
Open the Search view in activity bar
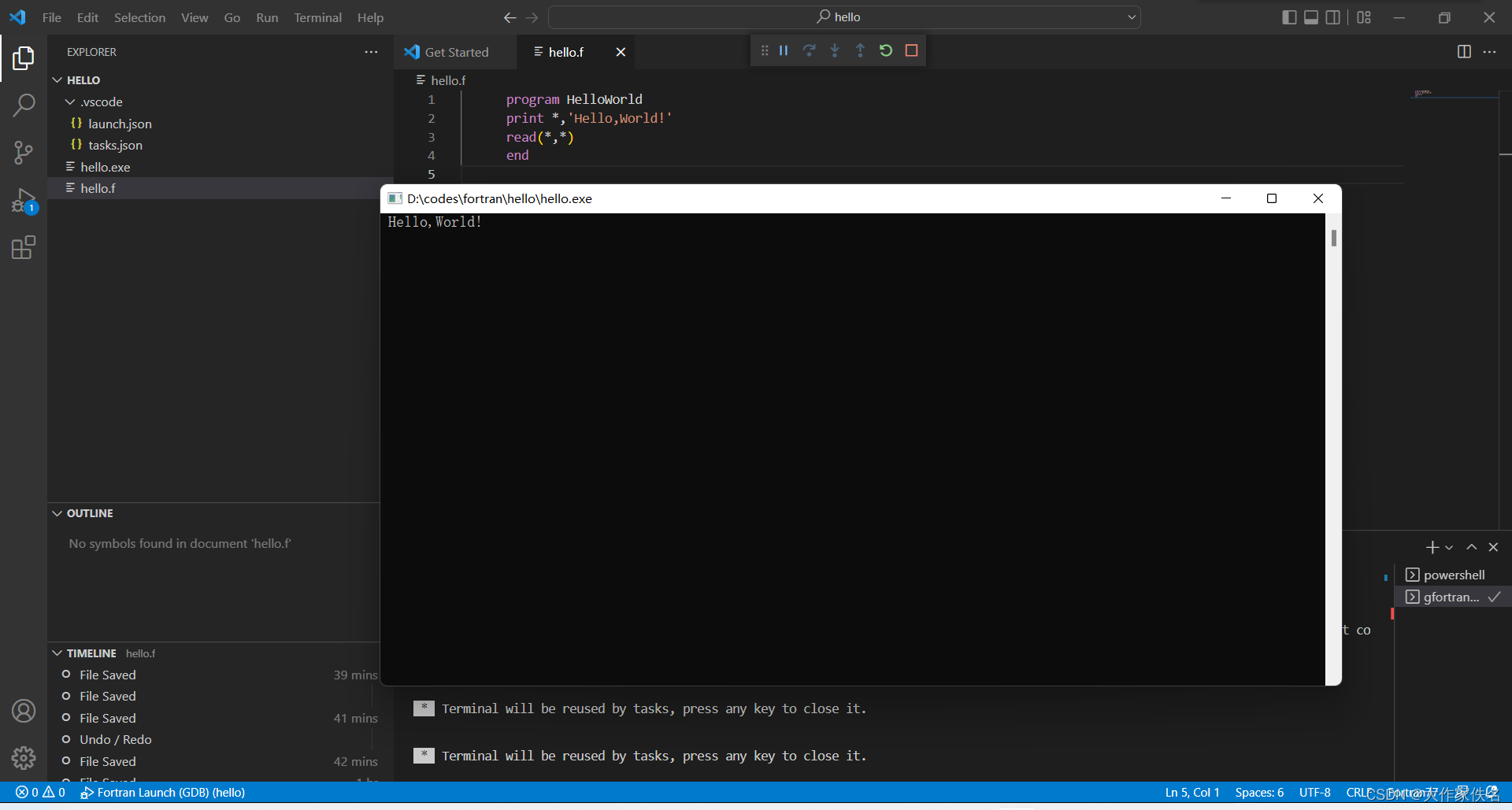(24, 105)
